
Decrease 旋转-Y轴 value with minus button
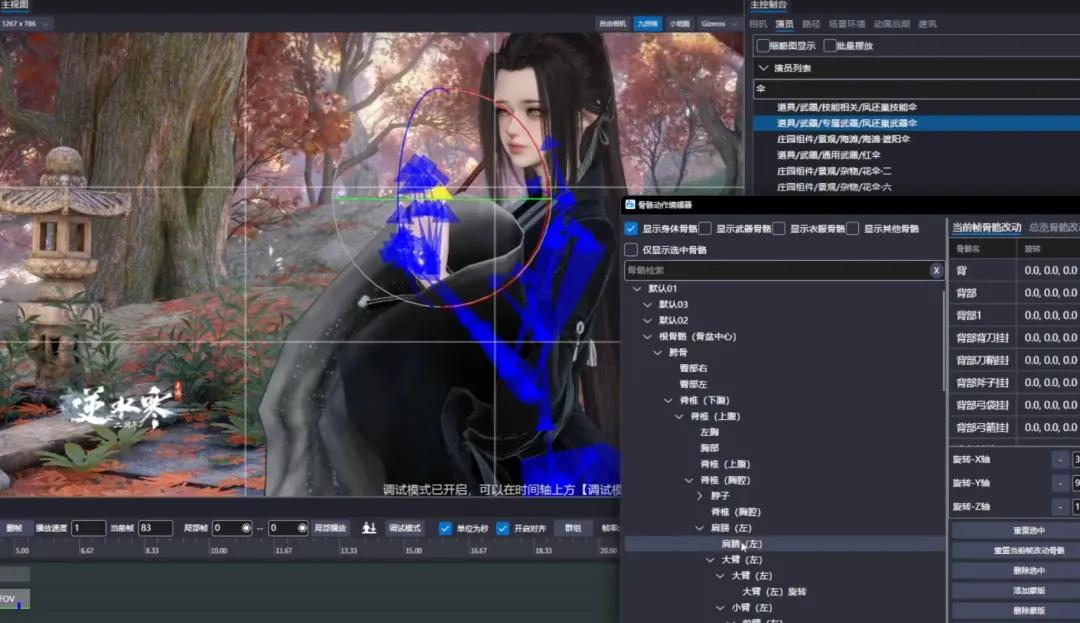coord(1060,483)
